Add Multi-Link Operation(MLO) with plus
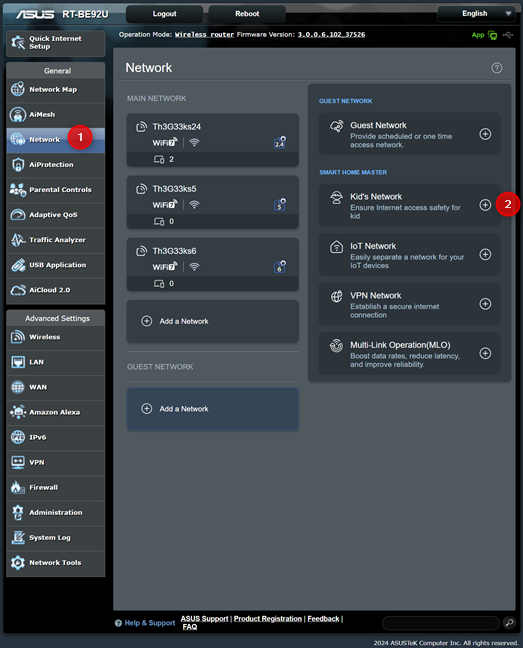523x648 pixels. (x=485, y=353)
